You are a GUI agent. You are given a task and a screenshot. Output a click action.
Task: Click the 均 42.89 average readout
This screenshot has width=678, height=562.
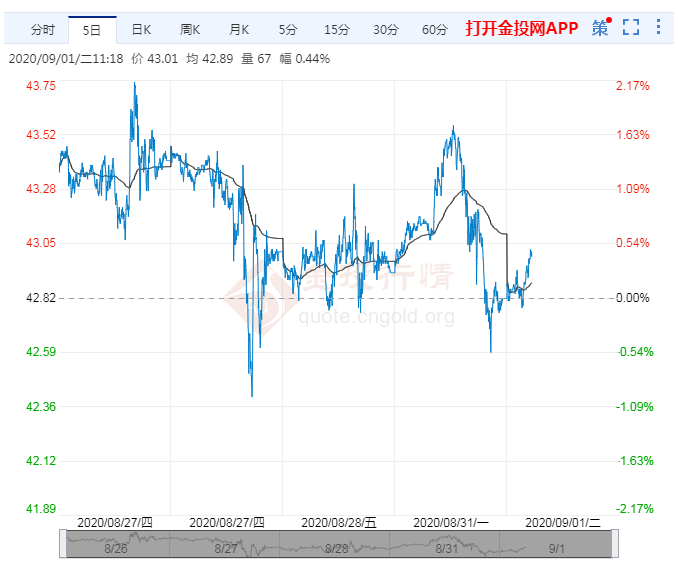(x=210, y=59)
